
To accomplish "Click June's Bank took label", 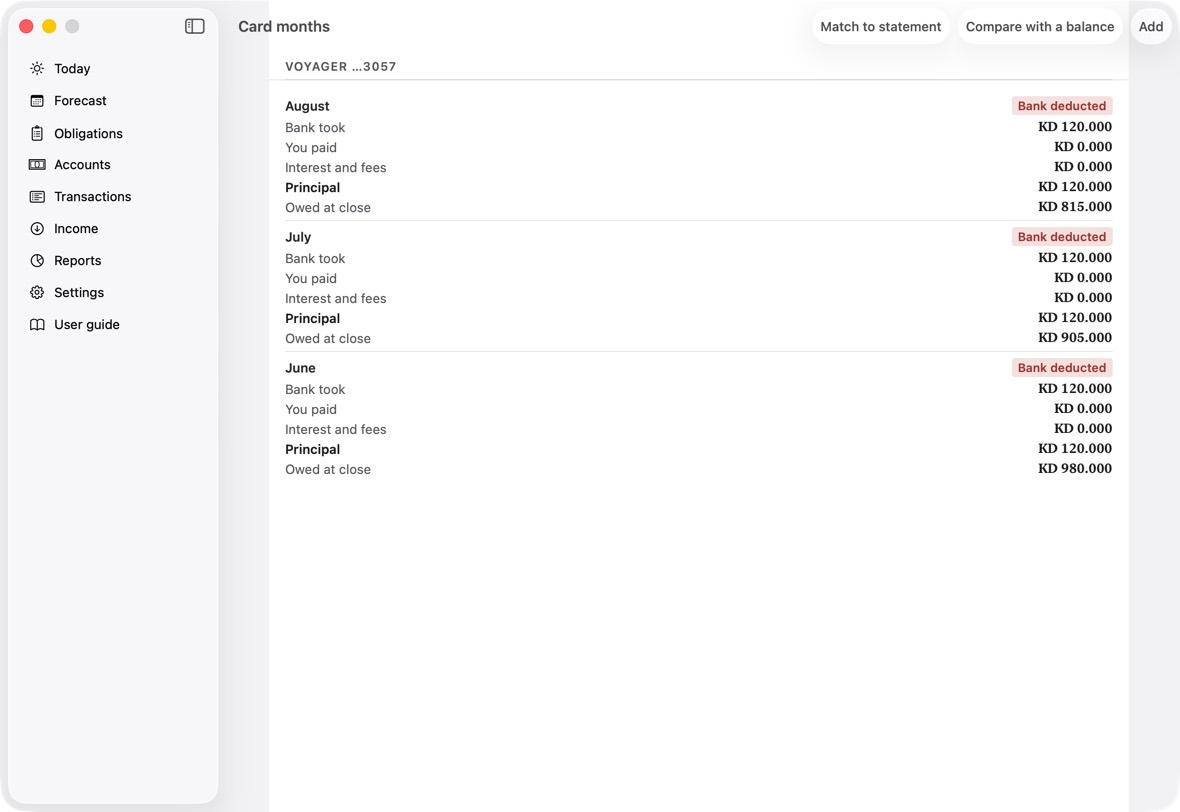I will pyautogui.click(x=315, y=390).
